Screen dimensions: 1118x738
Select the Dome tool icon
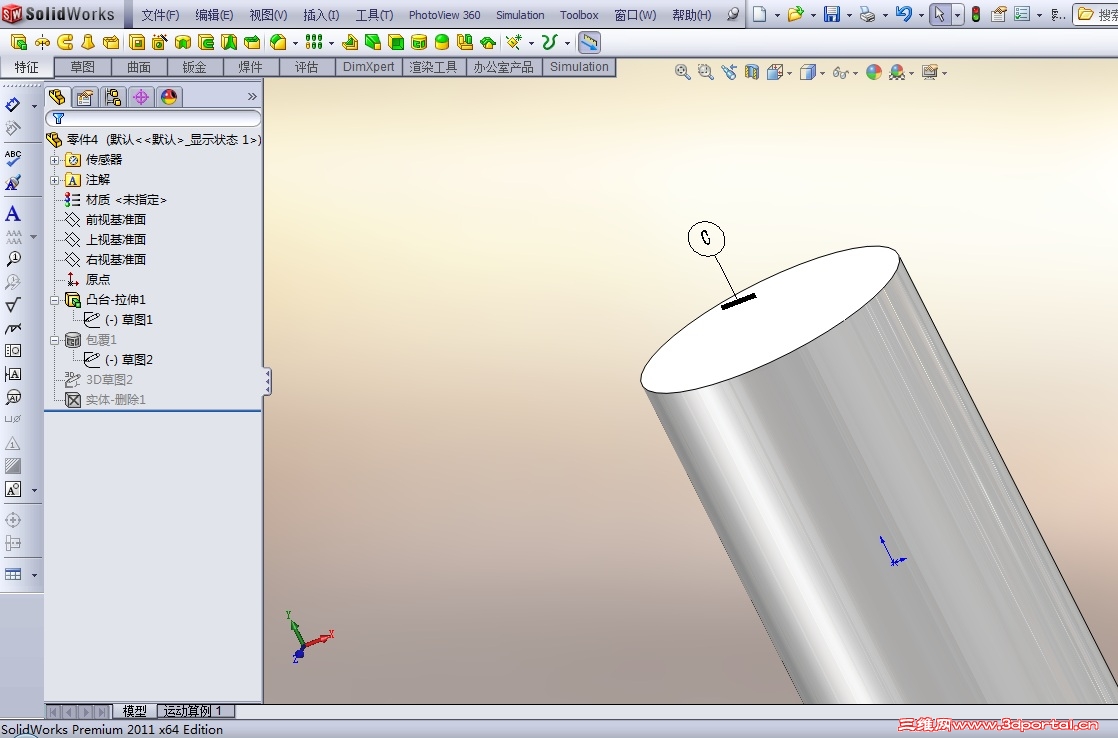pyautogui.click(x=442, y=43)
